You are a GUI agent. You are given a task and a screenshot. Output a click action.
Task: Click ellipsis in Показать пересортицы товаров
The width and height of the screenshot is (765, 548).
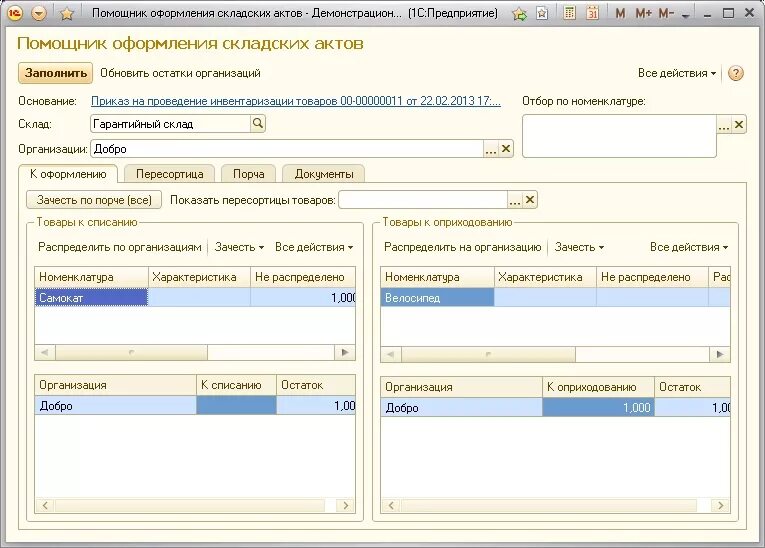click(x=515, y=200)
